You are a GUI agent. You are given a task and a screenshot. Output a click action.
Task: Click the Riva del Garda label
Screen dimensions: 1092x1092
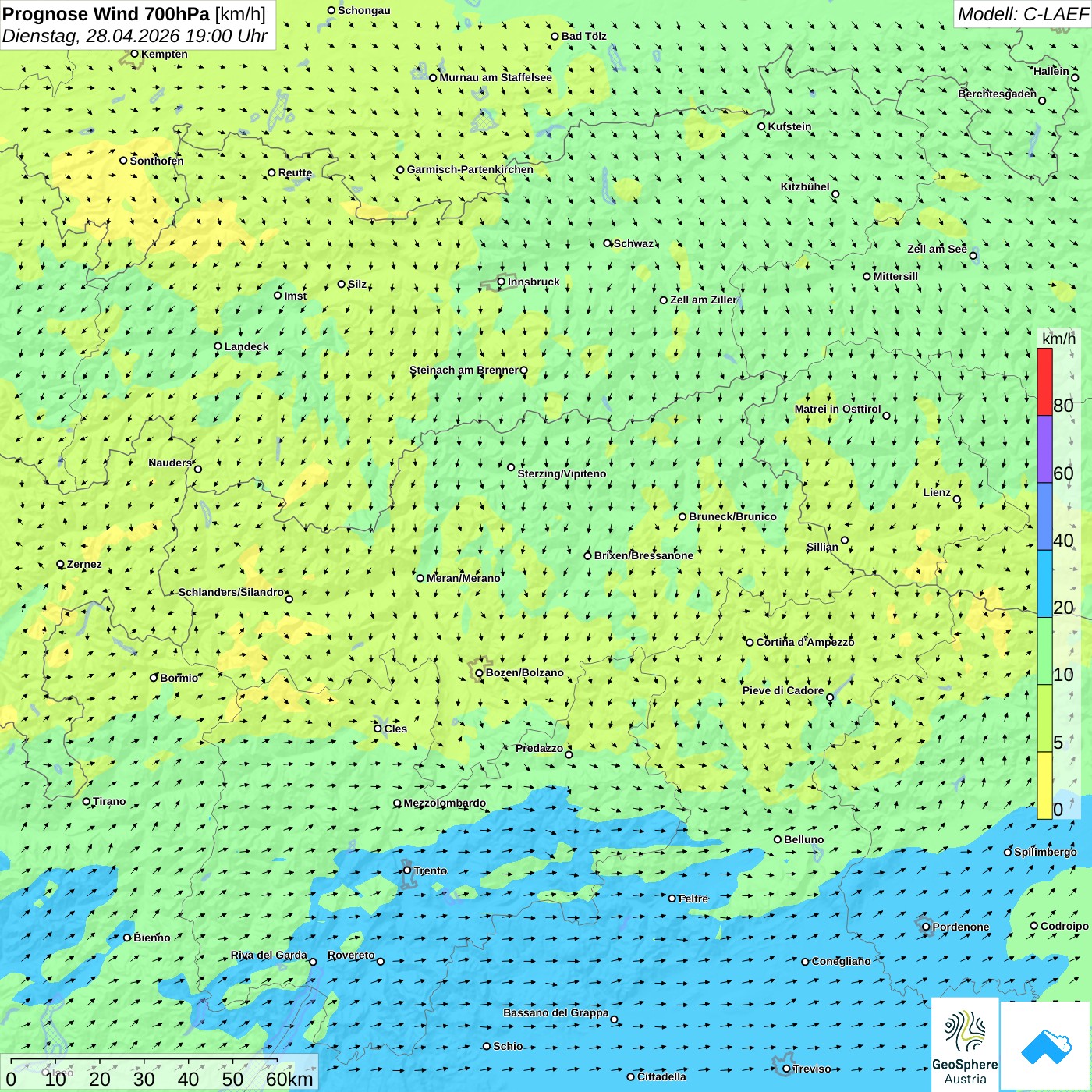[x=269, y=955]
